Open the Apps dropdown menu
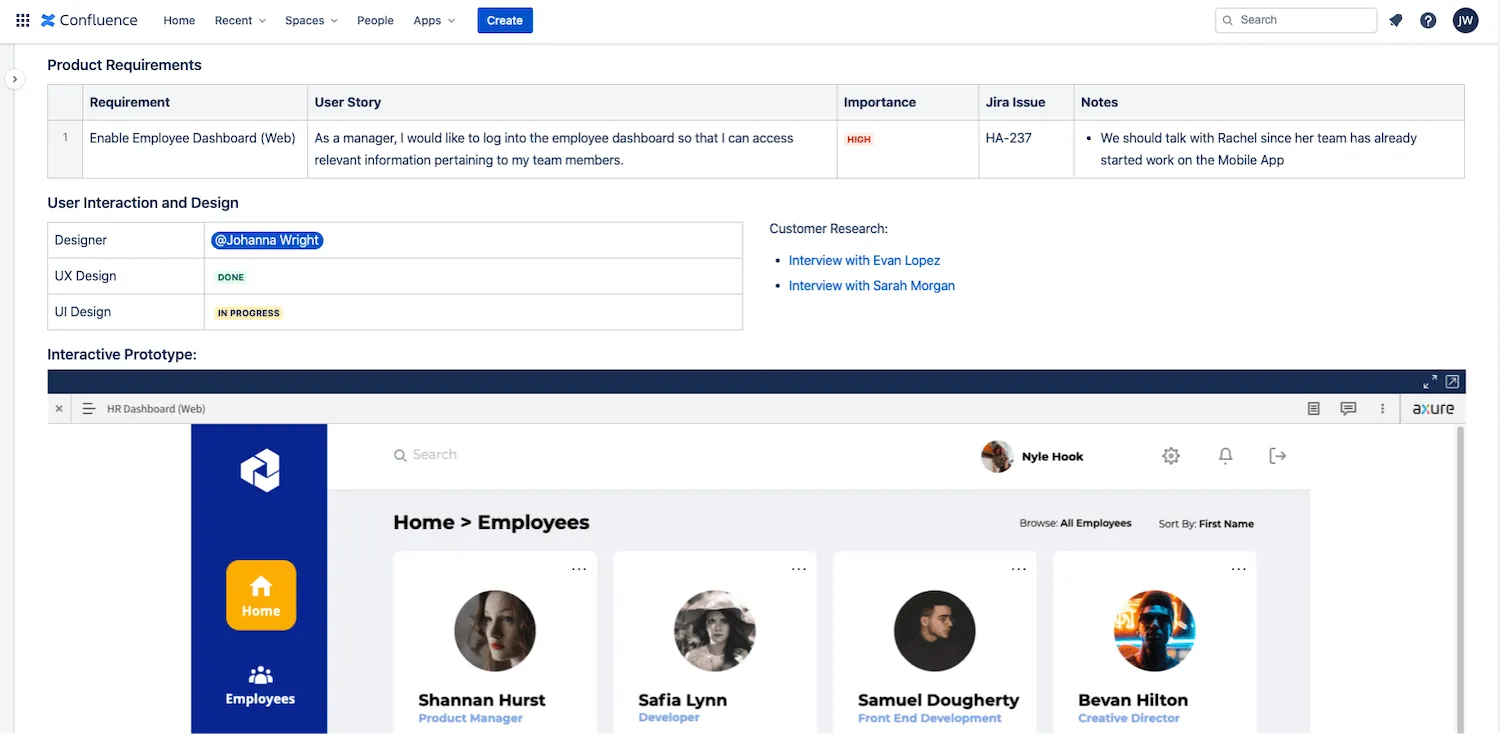Screen dimensions: 1500x734 434,20
